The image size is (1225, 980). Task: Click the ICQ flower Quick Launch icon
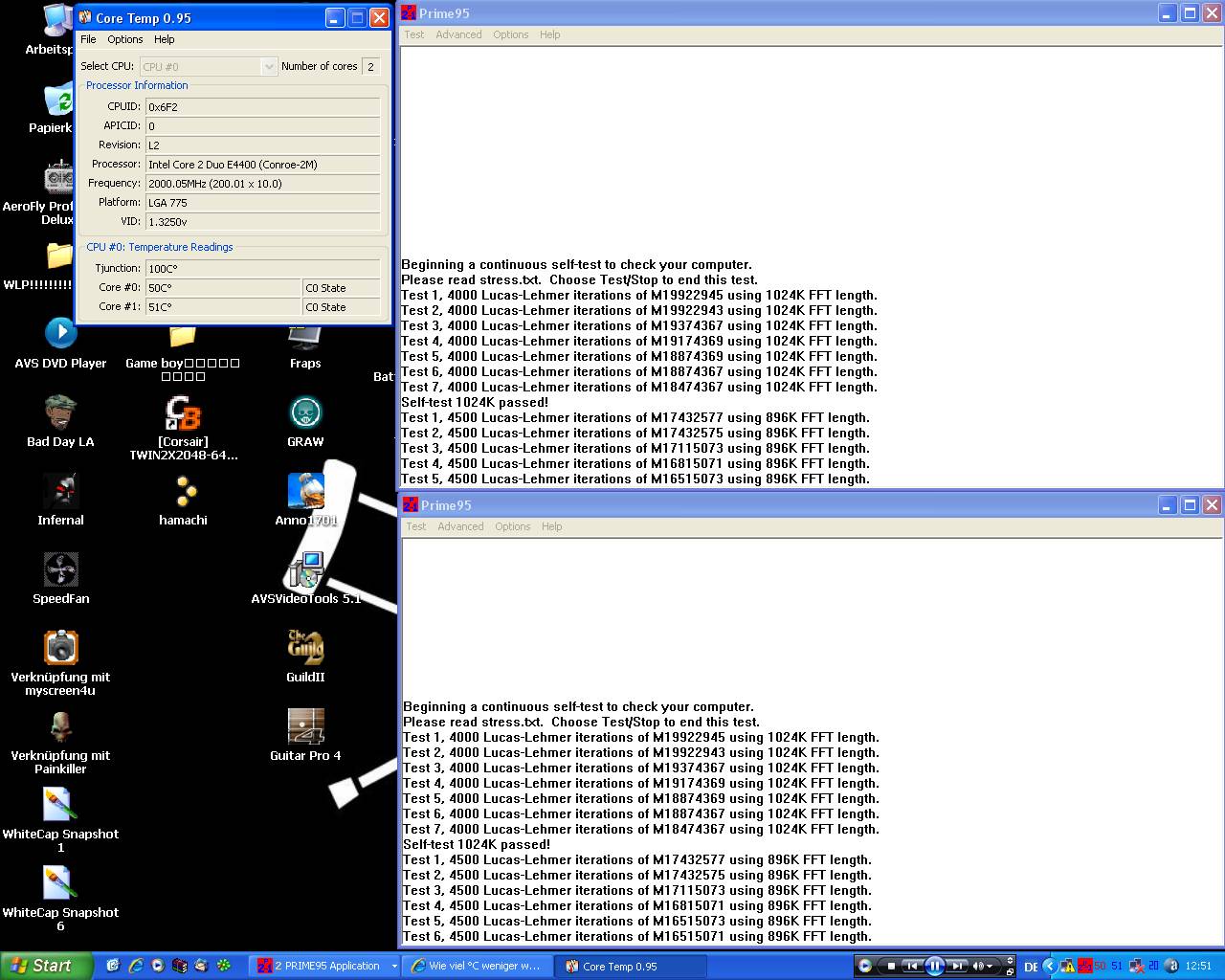223,966
